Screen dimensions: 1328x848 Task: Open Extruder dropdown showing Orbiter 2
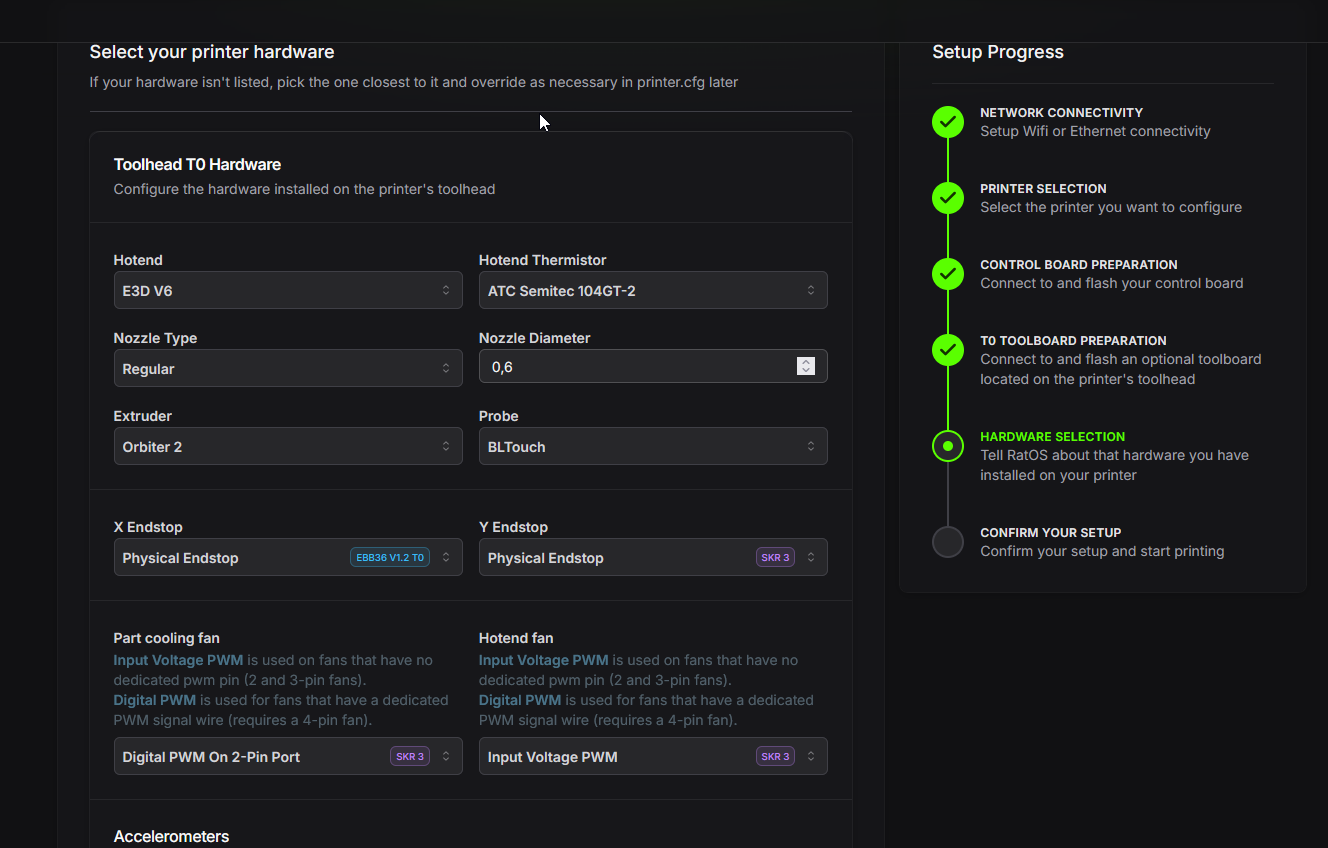(288, 446)
